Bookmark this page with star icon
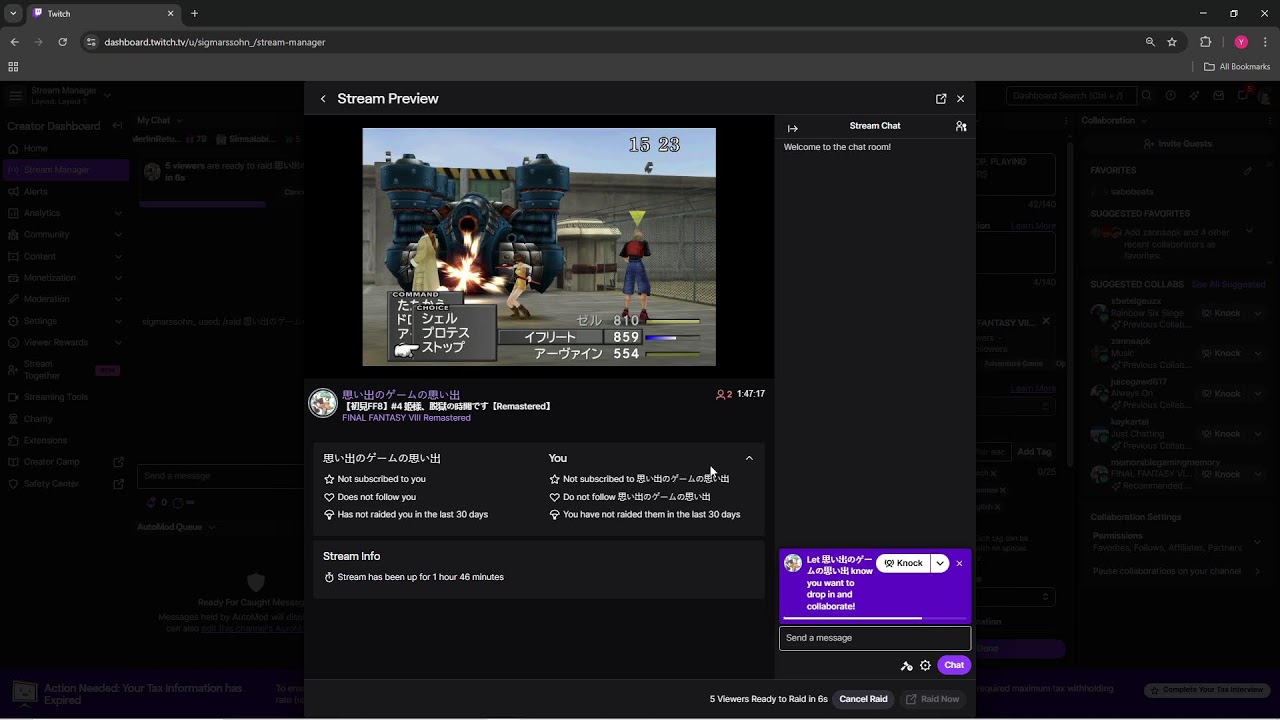This screenshot has width=1280, height=720. click(1172, 42)
